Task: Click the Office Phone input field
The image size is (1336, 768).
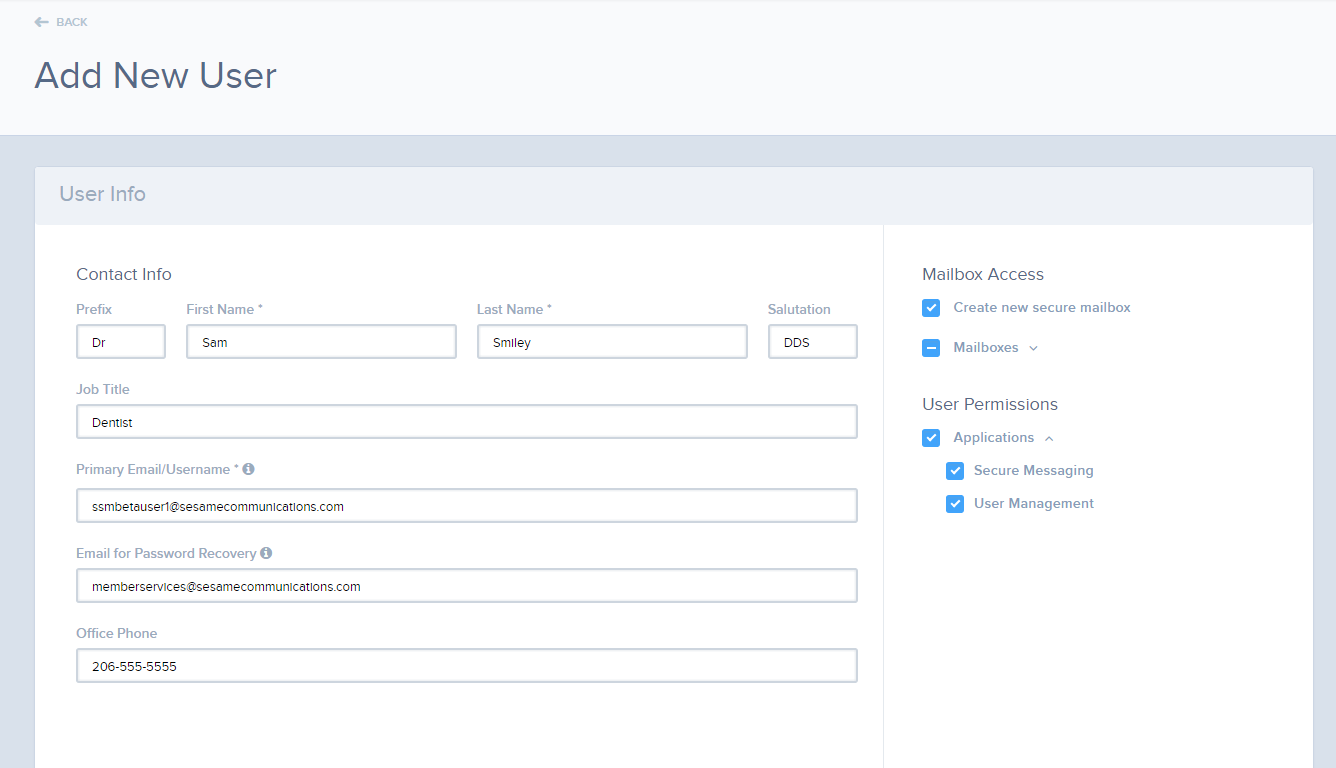Action: (467, 666)
